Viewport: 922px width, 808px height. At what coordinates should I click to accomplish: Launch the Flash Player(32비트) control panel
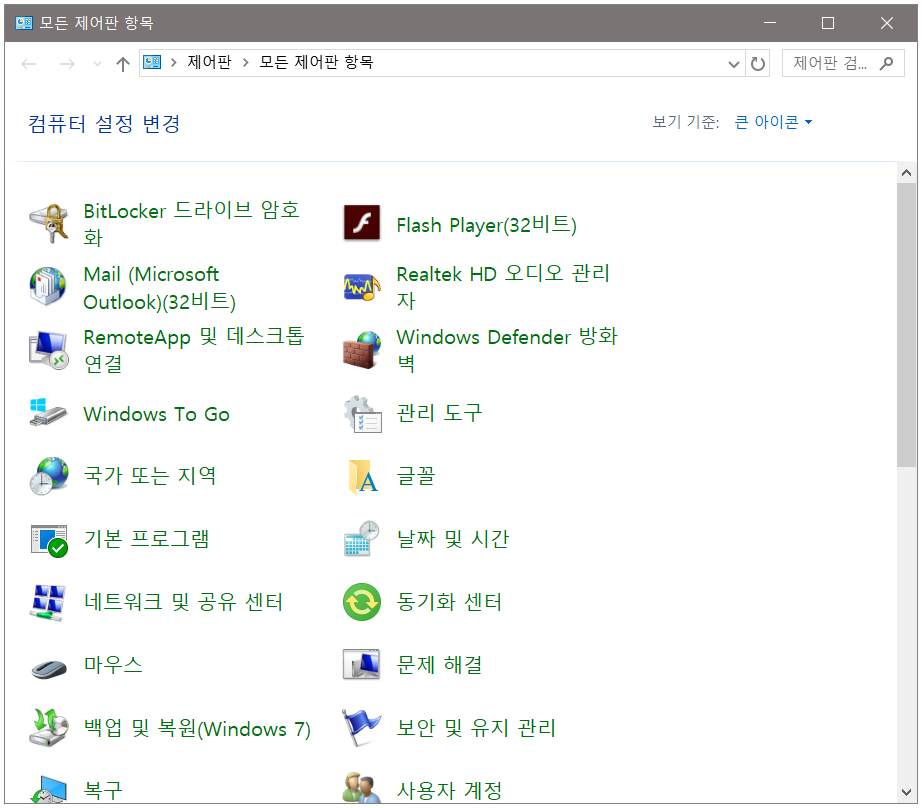click(x=486, y=225)
